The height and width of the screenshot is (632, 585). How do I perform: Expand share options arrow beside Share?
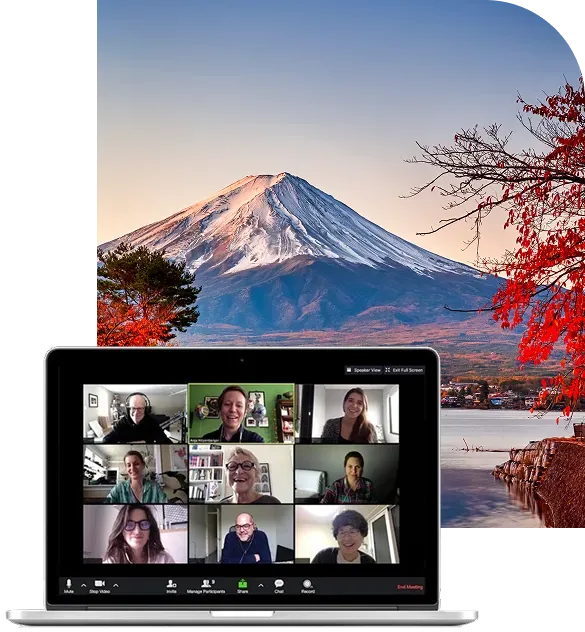coord(261,585)
